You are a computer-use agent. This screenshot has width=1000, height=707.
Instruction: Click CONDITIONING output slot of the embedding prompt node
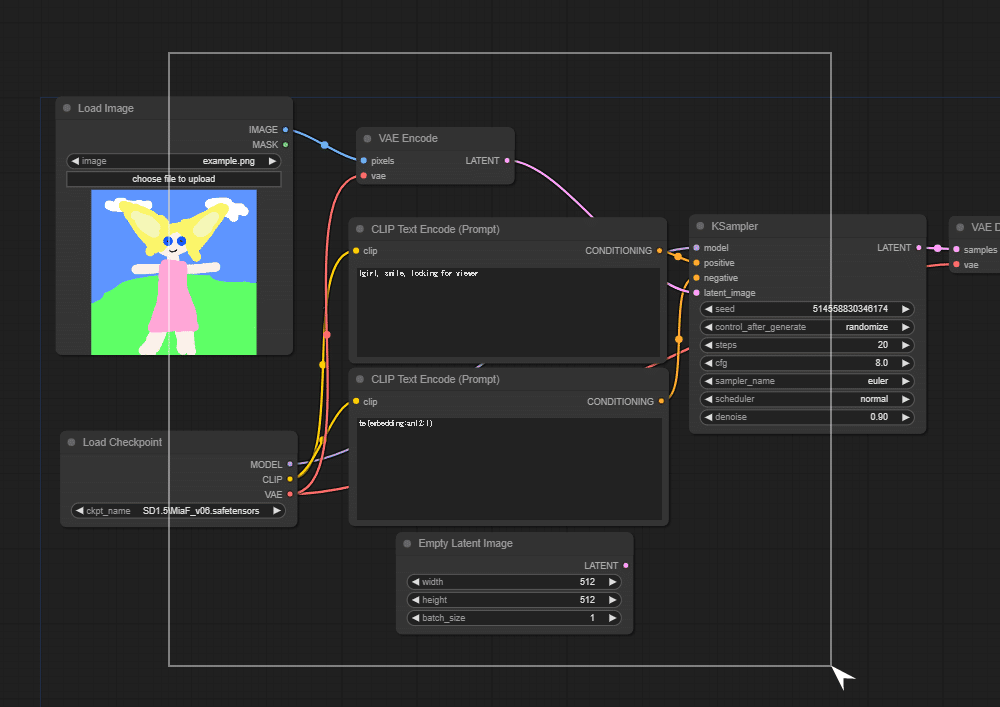[x=661, y=401]
